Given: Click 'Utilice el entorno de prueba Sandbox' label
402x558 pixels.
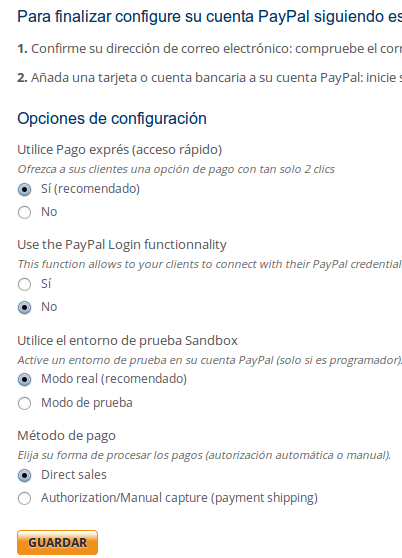Looking at the screenshot, I should point(127,341).
